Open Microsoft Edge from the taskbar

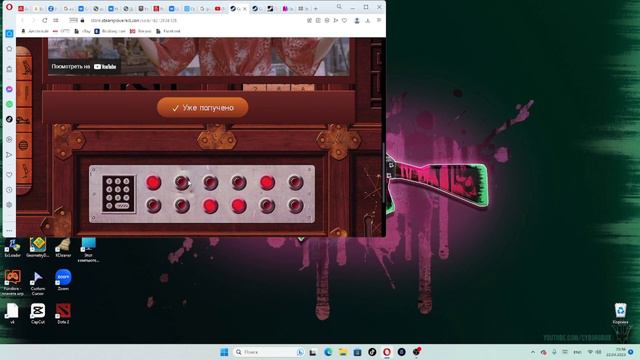[328, 352]
